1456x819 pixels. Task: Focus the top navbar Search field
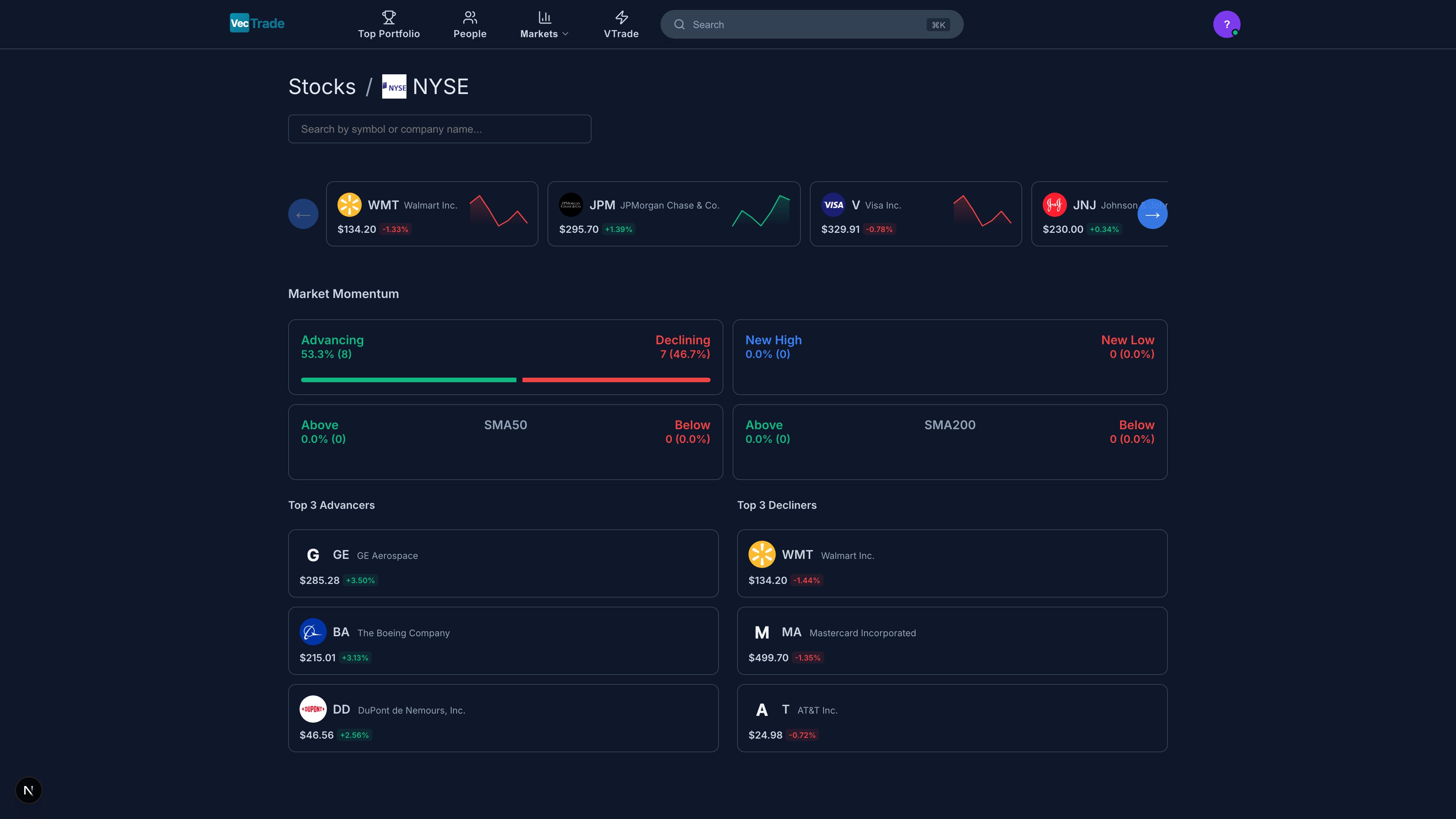[x=812, y=24]
